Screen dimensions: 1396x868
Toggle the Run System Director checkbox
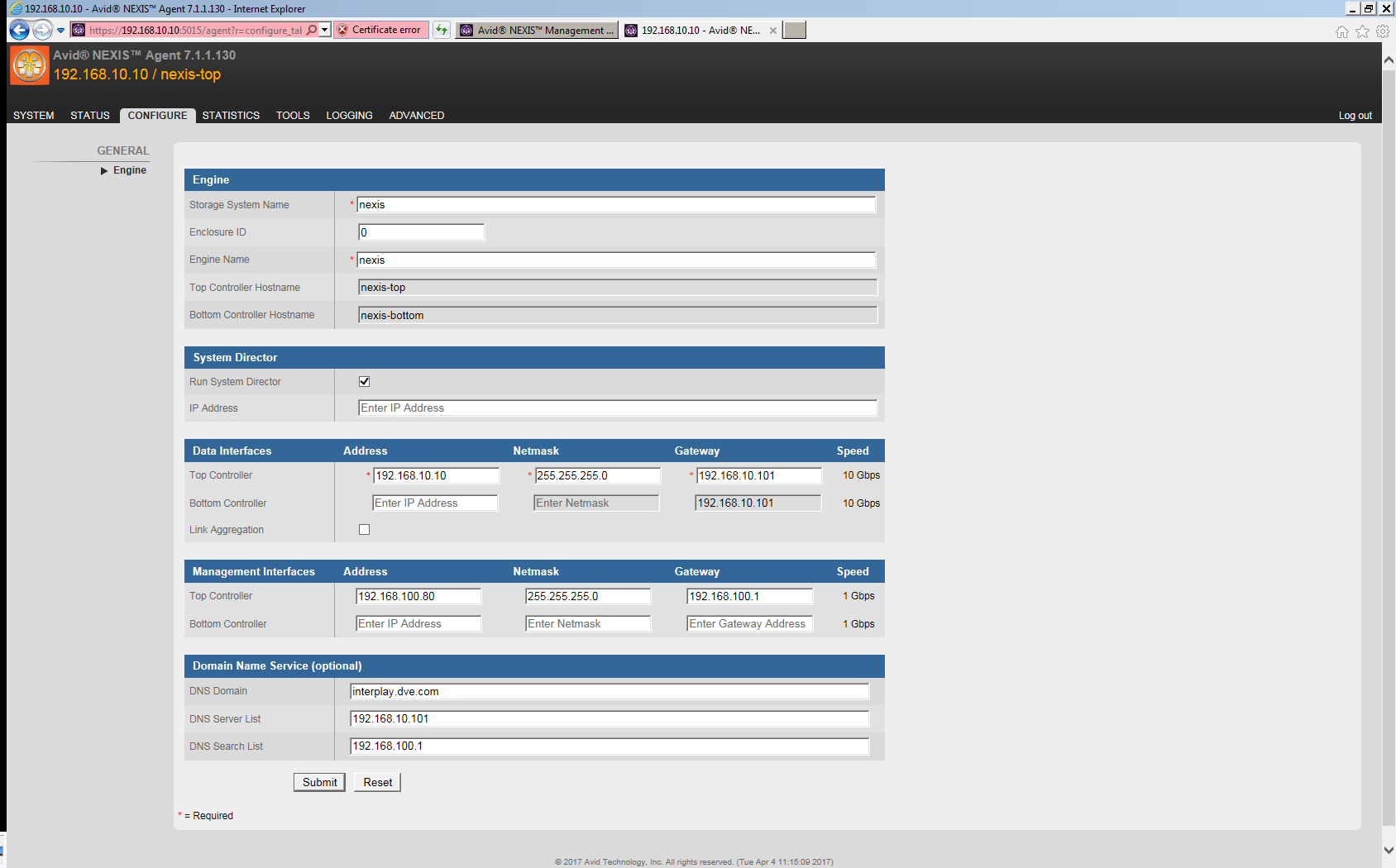tap(364, 381)
